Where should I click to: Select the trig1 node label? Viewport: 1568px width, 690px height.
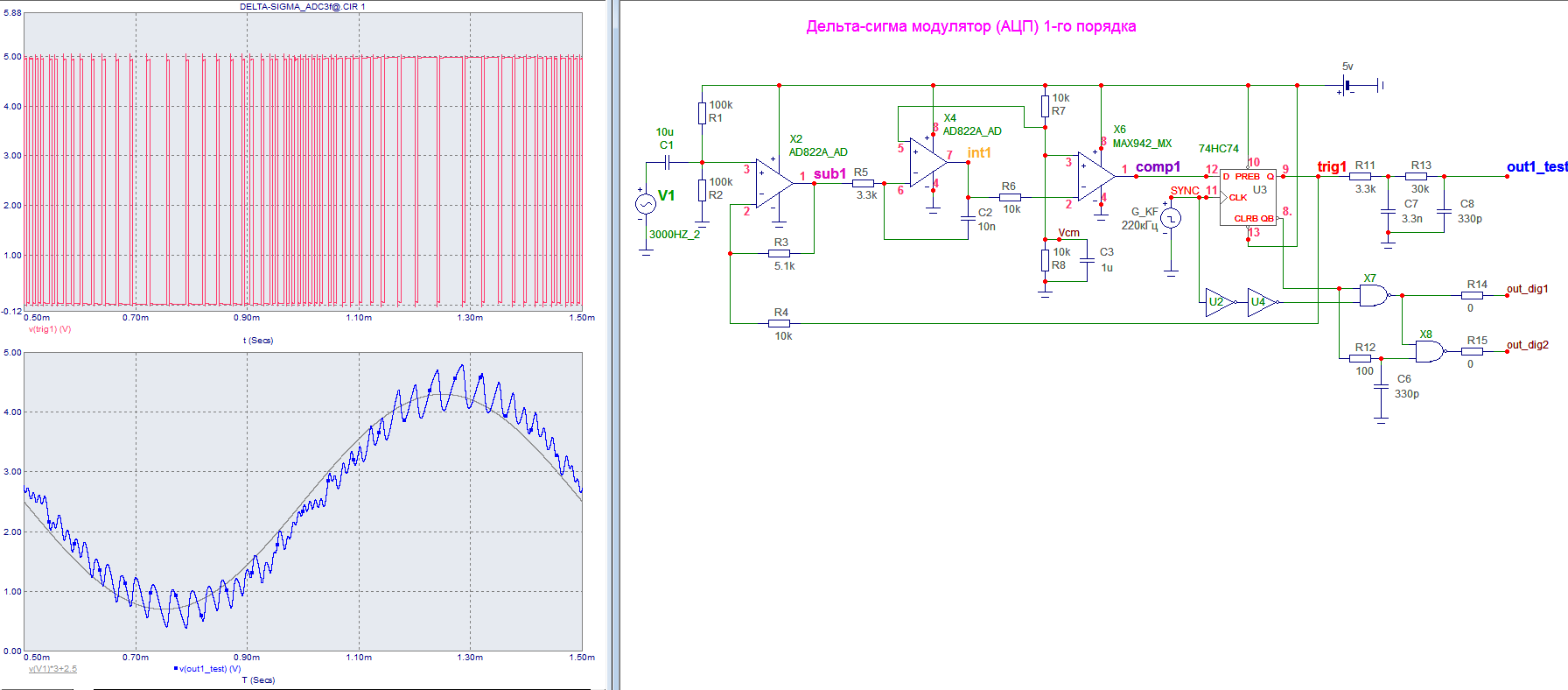1332,166
